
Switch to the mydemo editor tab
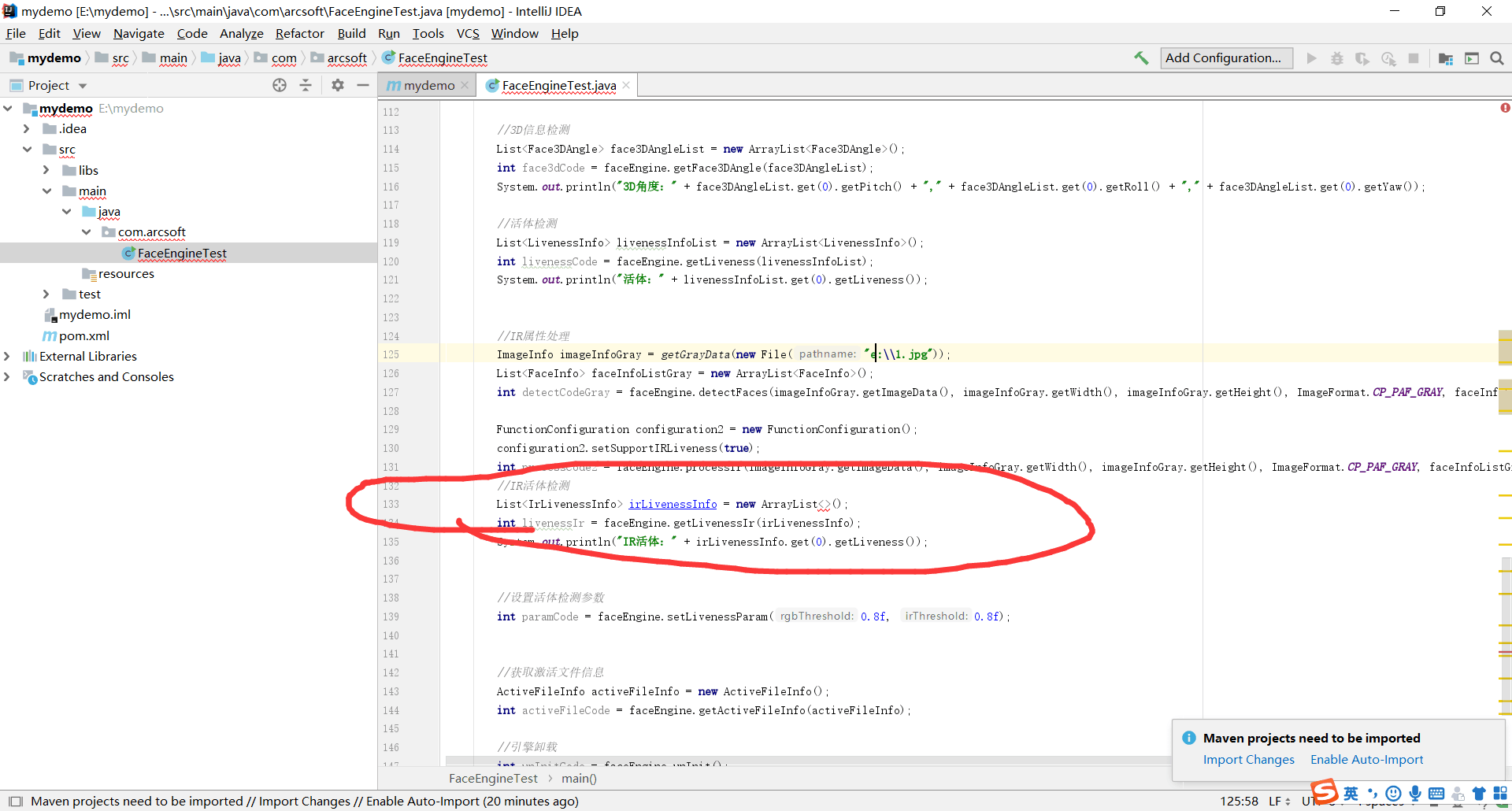point(426,85)
